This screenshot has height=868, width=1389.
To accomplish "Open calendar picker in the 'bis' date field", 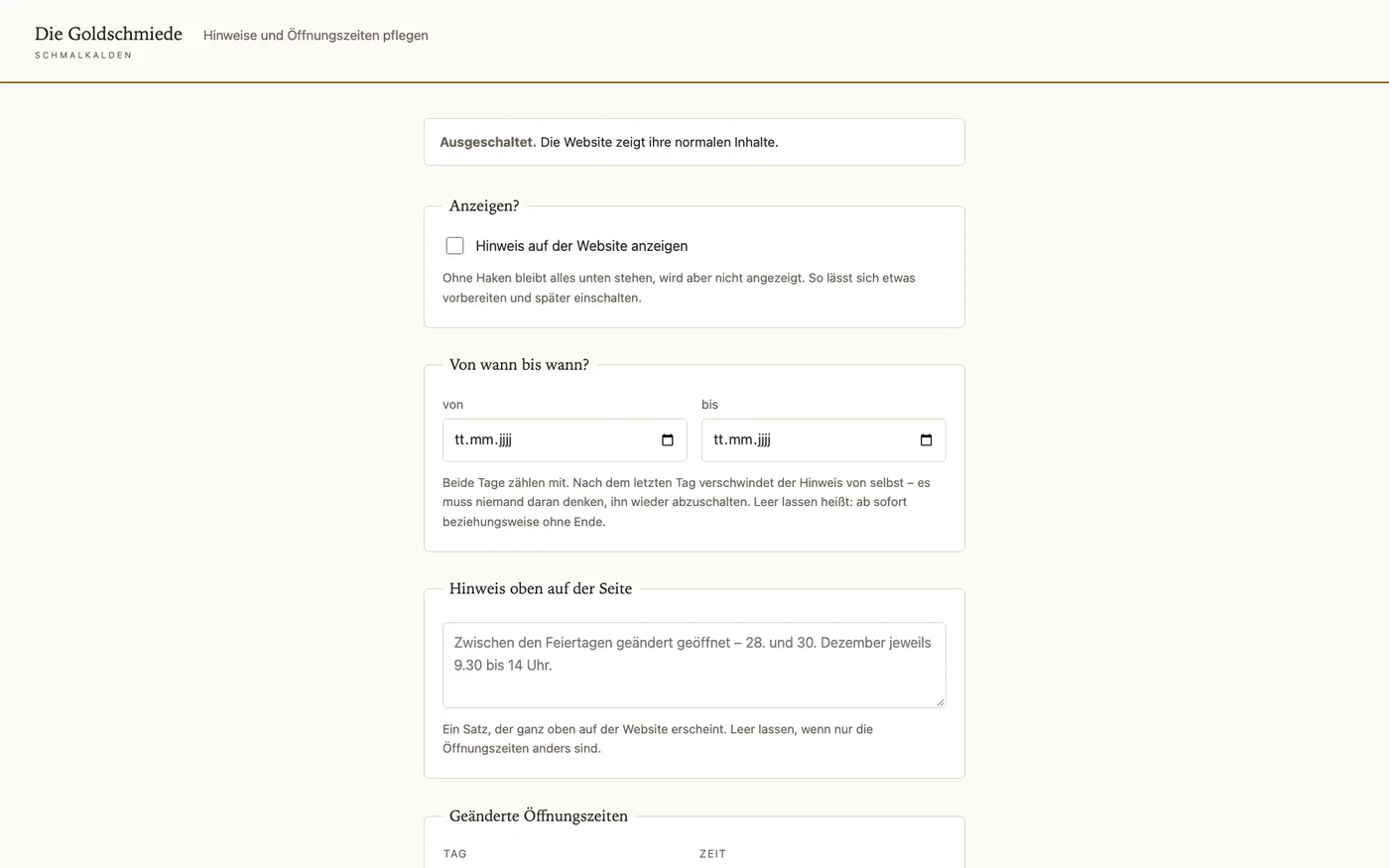I will pyautogui.click(x=927, y=440).
